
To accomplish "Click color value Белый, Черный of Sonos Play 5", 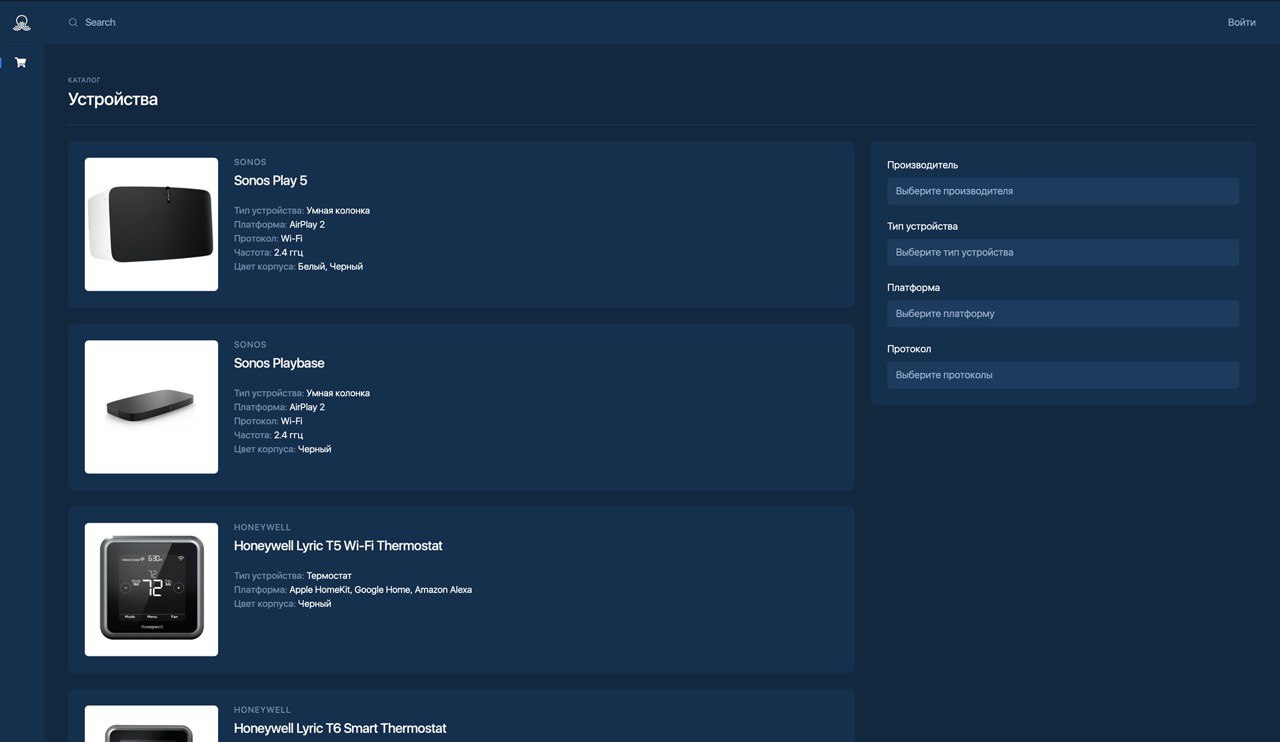I will 330,267.
